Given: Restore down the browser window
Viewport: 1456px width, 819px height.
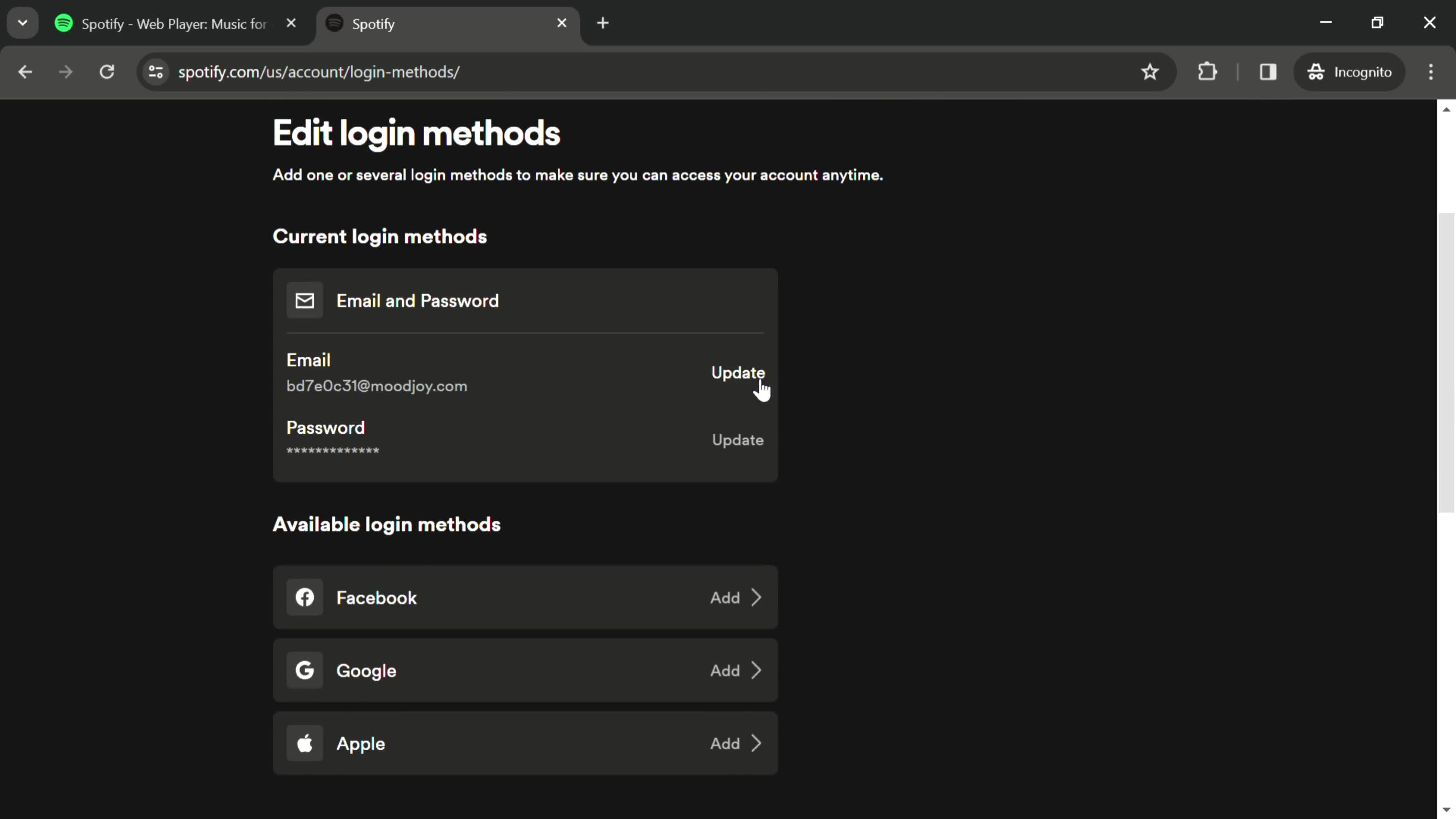Looking at the screenshot, I should tap(1378, 23).
